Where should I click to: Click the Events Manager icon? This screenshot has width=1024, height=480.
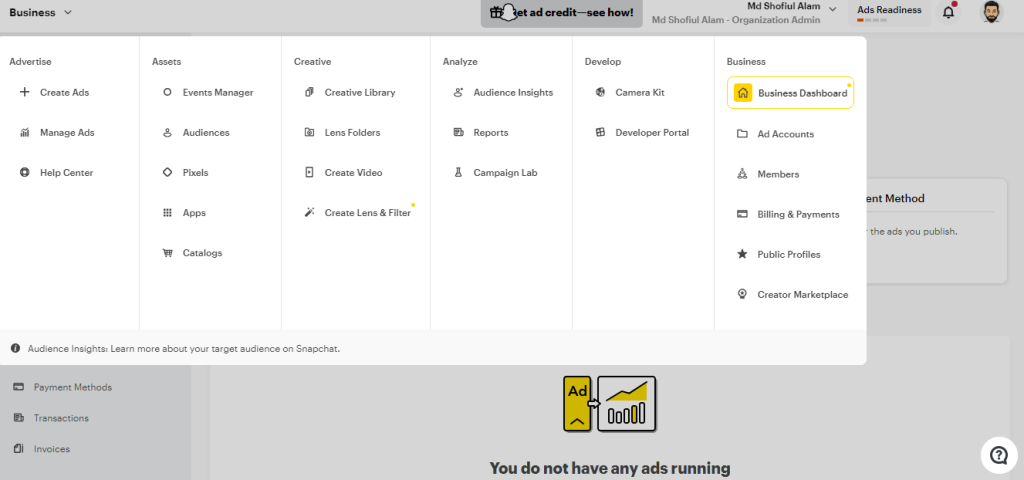pyautogui.click(x=167, y=93)
